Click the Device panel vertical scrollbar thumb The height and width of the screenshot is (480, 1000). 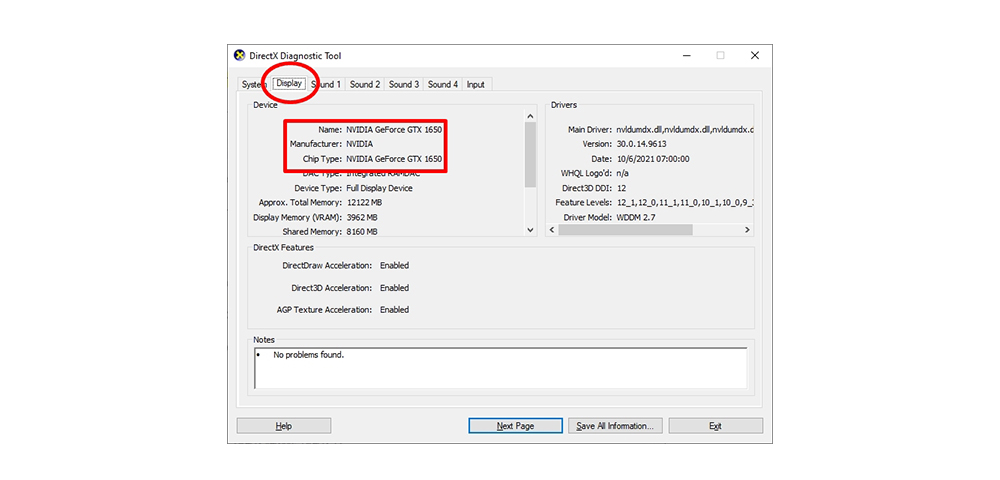[x=530, y=155]
